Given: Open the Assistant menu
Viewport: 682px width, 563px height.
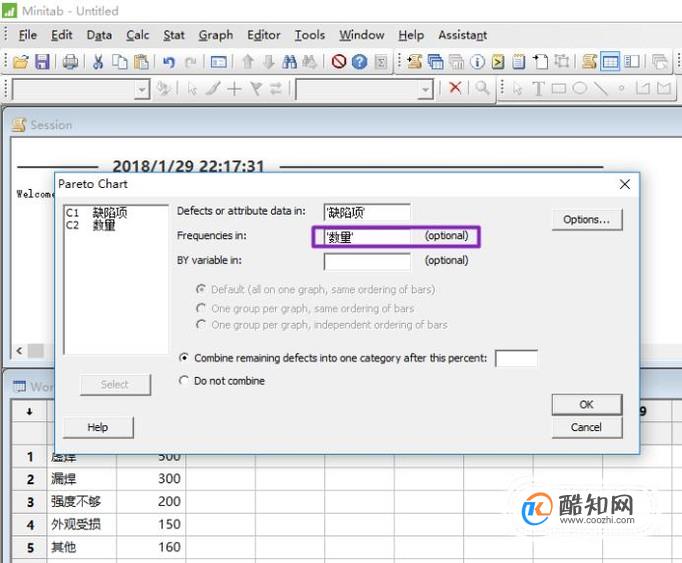Looking at the screenshot, I should (462, 35).
